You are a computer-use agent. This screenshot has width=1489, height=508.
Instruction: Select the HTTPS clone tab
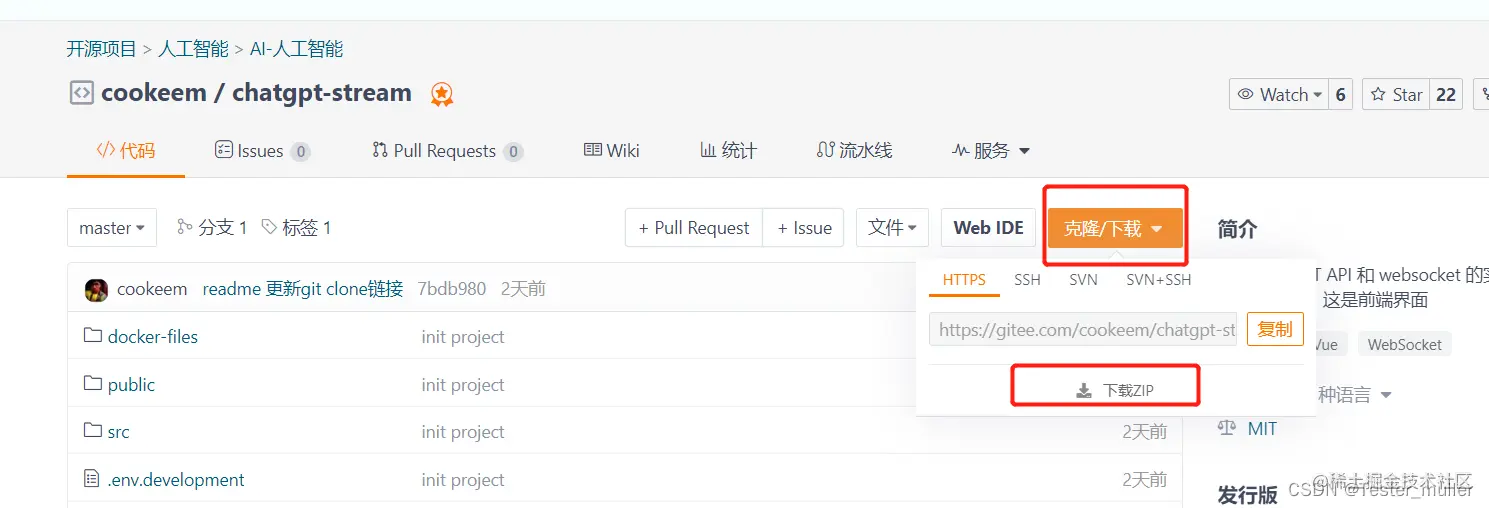click(x=964, y=280)
